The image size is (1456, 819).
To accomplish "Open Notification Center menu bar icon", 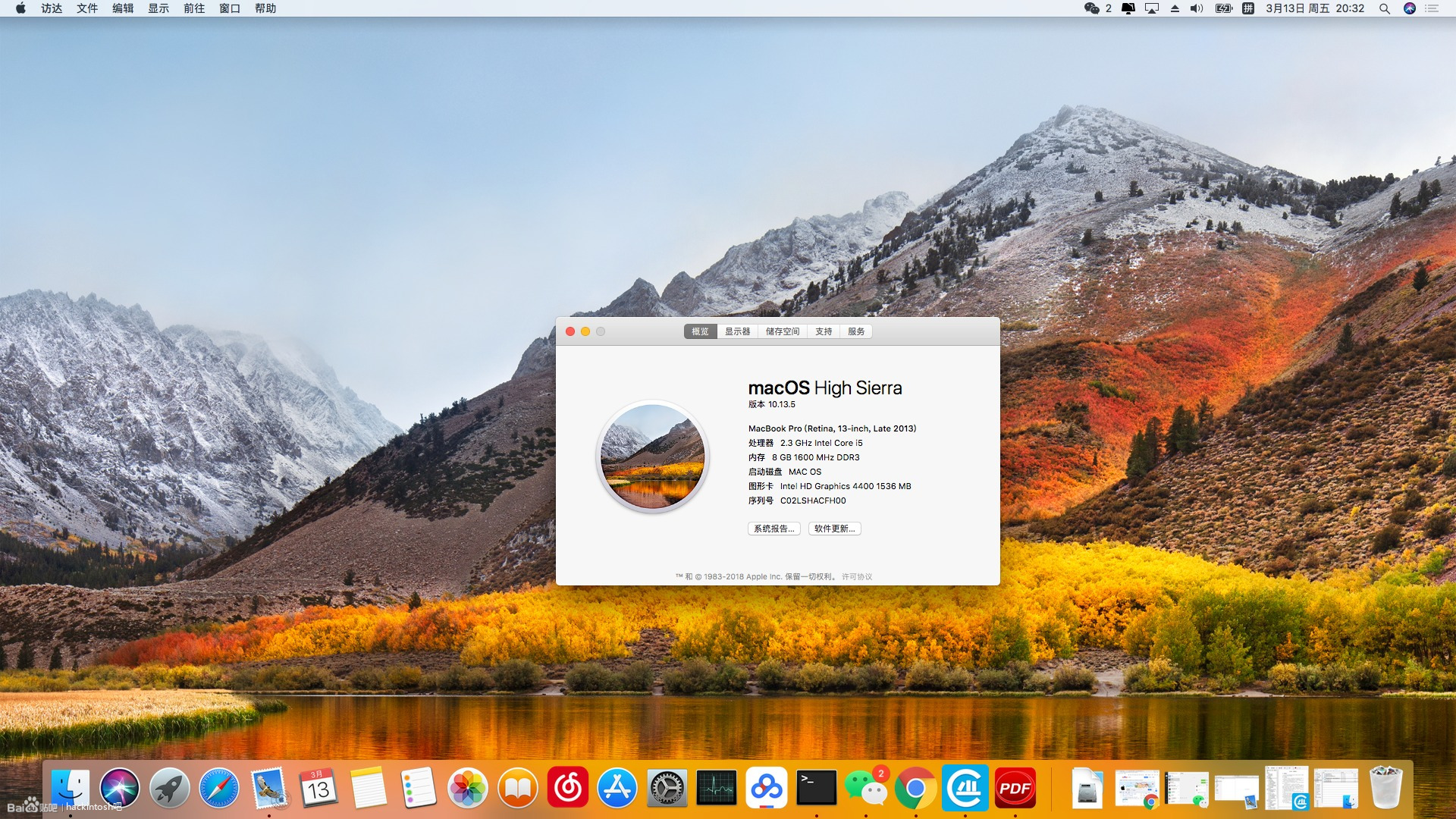I will coord(1432,8).
